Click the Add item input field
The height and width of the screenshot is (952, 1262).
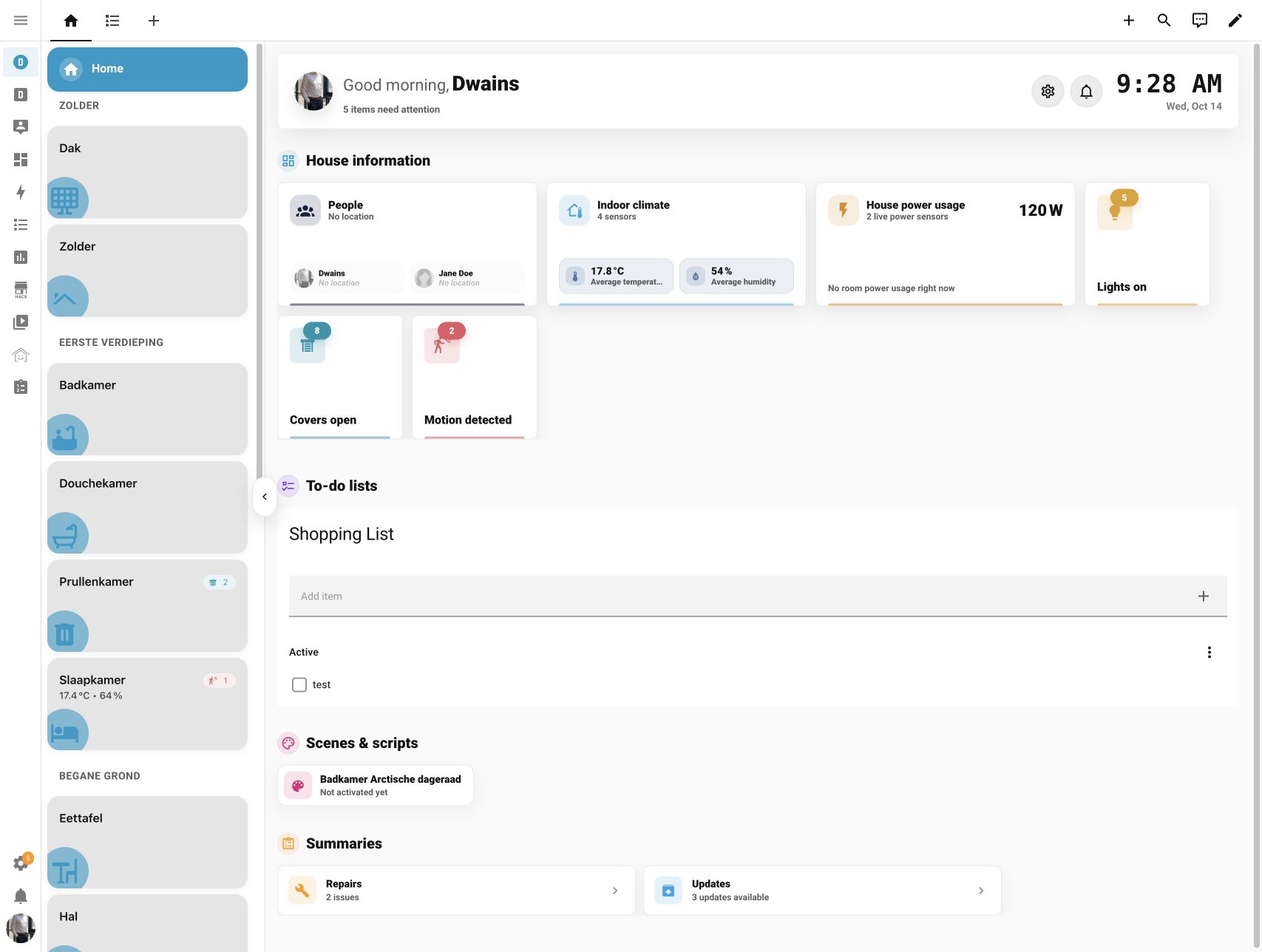758,596
